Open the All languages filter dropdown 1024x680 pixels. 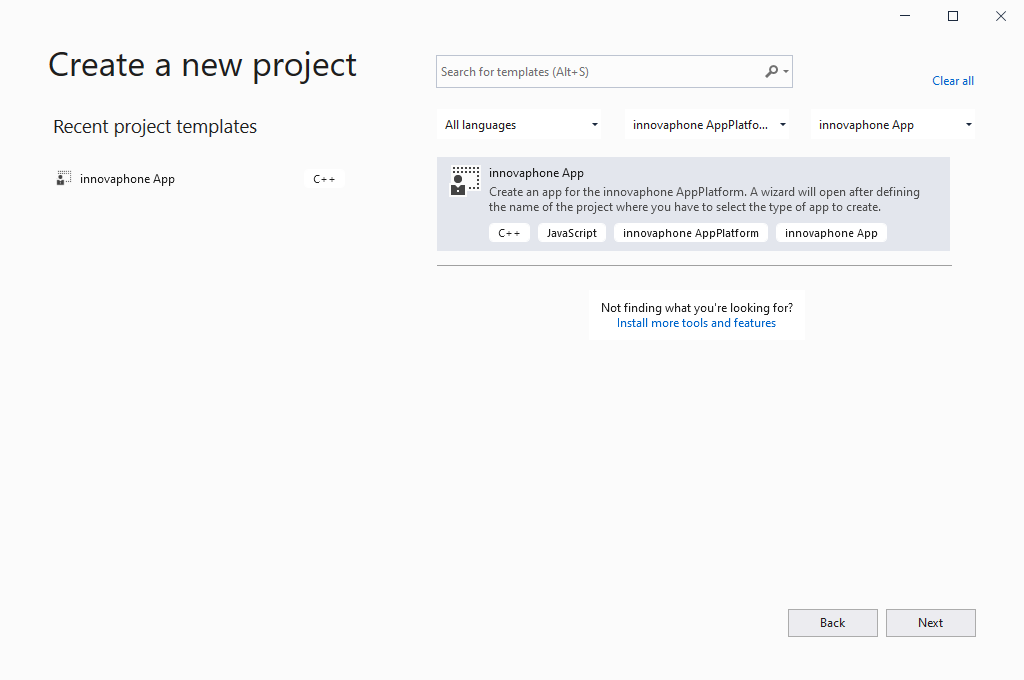[x=522, y=125]
